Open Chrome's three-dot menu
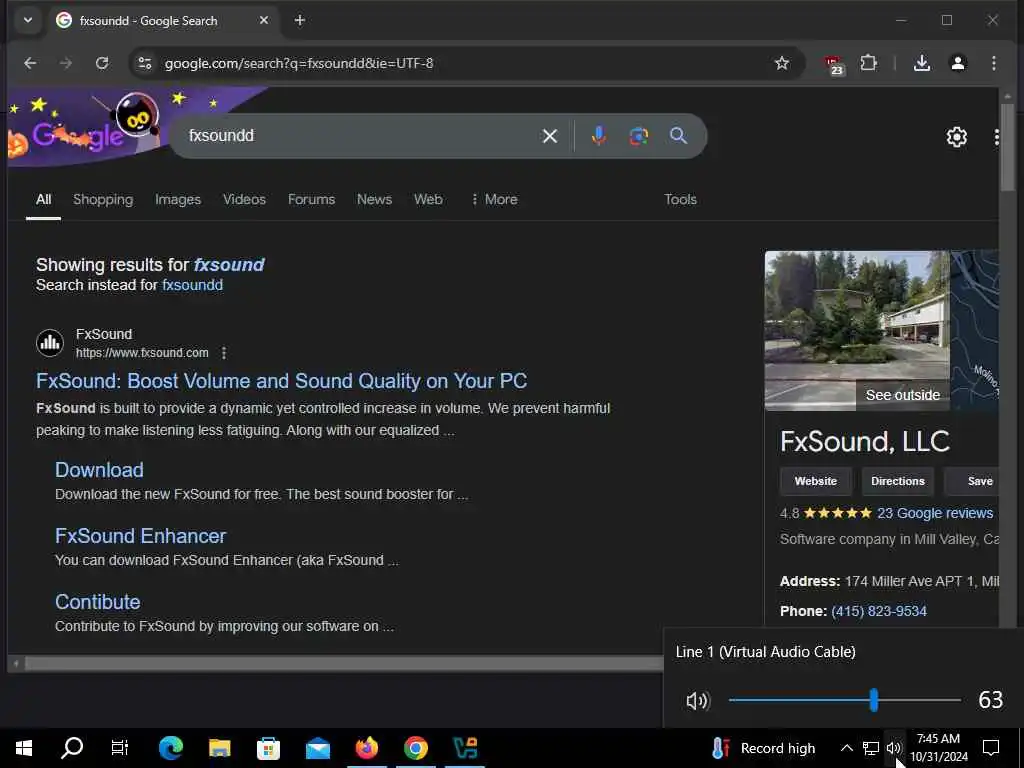 (x=993, y=63)
